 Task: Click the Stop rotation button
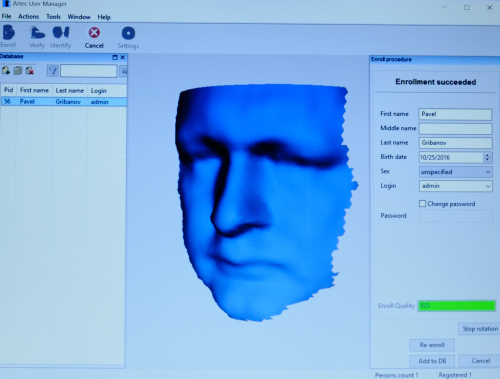click(480, 329)
